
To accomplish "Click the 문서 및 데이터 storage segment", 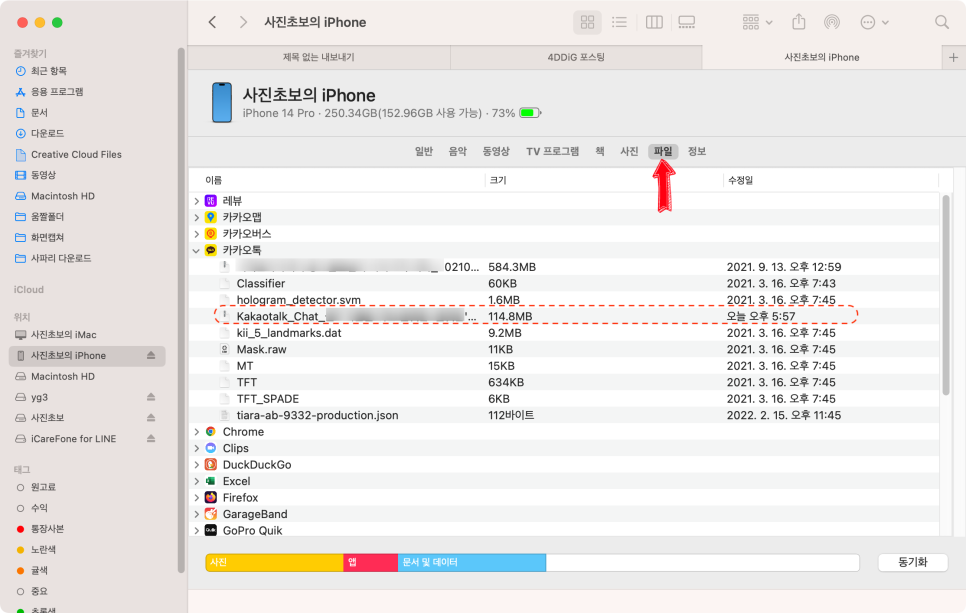I will [x=472, y=562].
